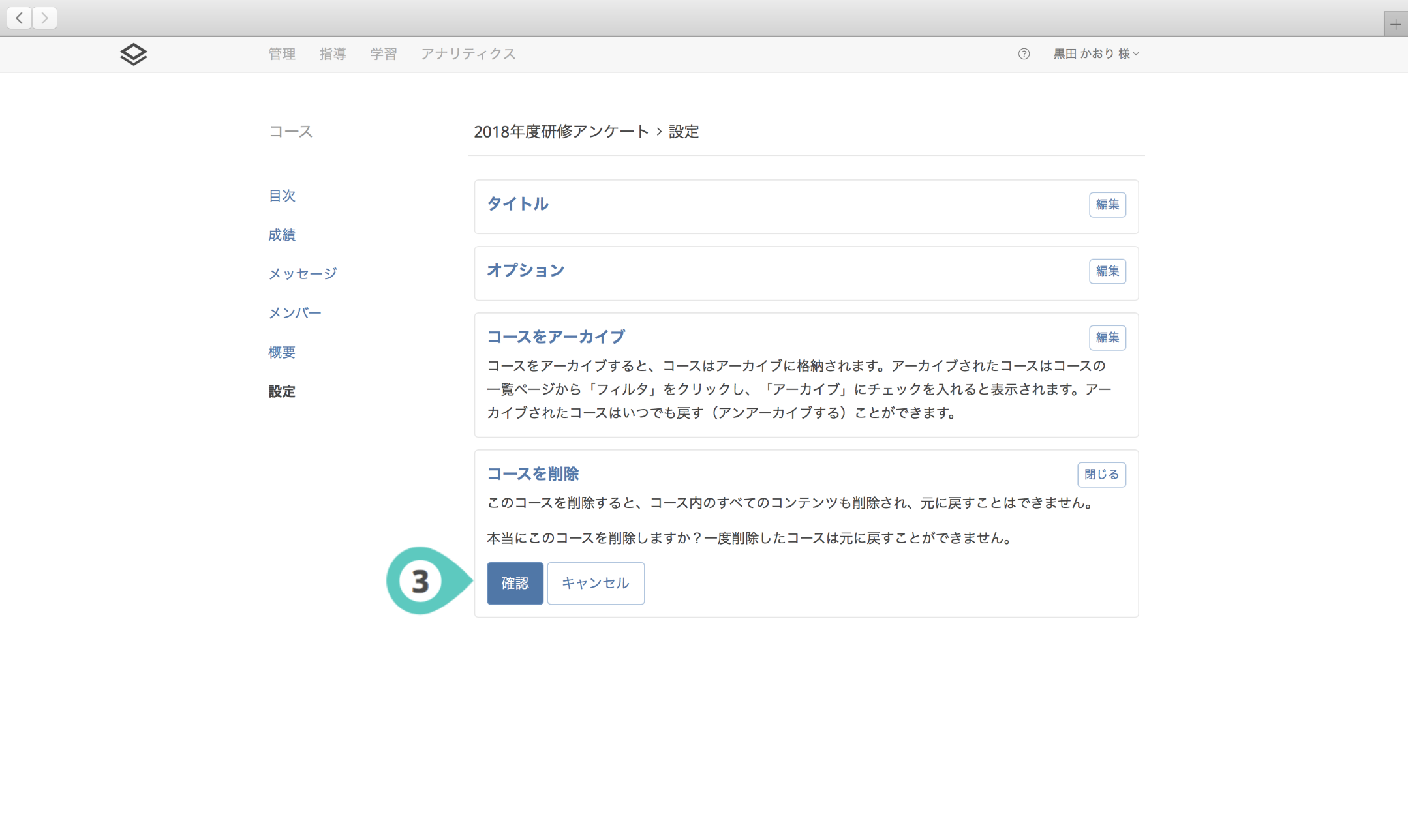Click the step 3 marker badge

coord(420,581)
